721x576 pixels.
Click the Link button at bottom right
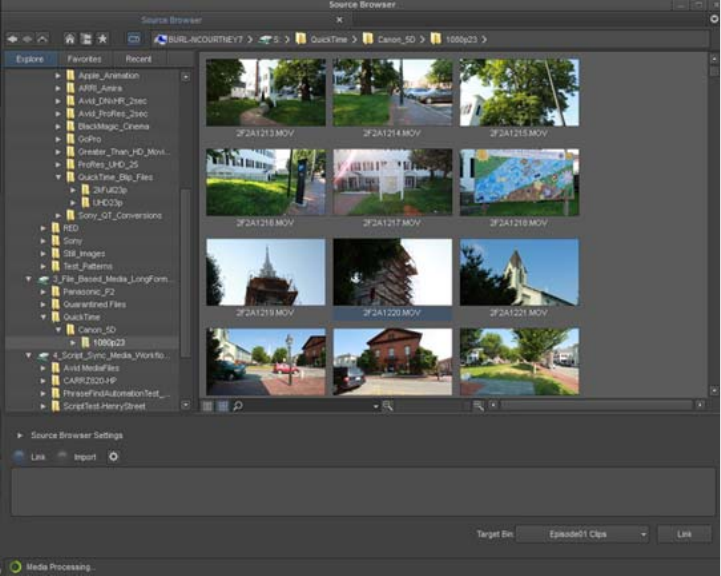[684, 534]
